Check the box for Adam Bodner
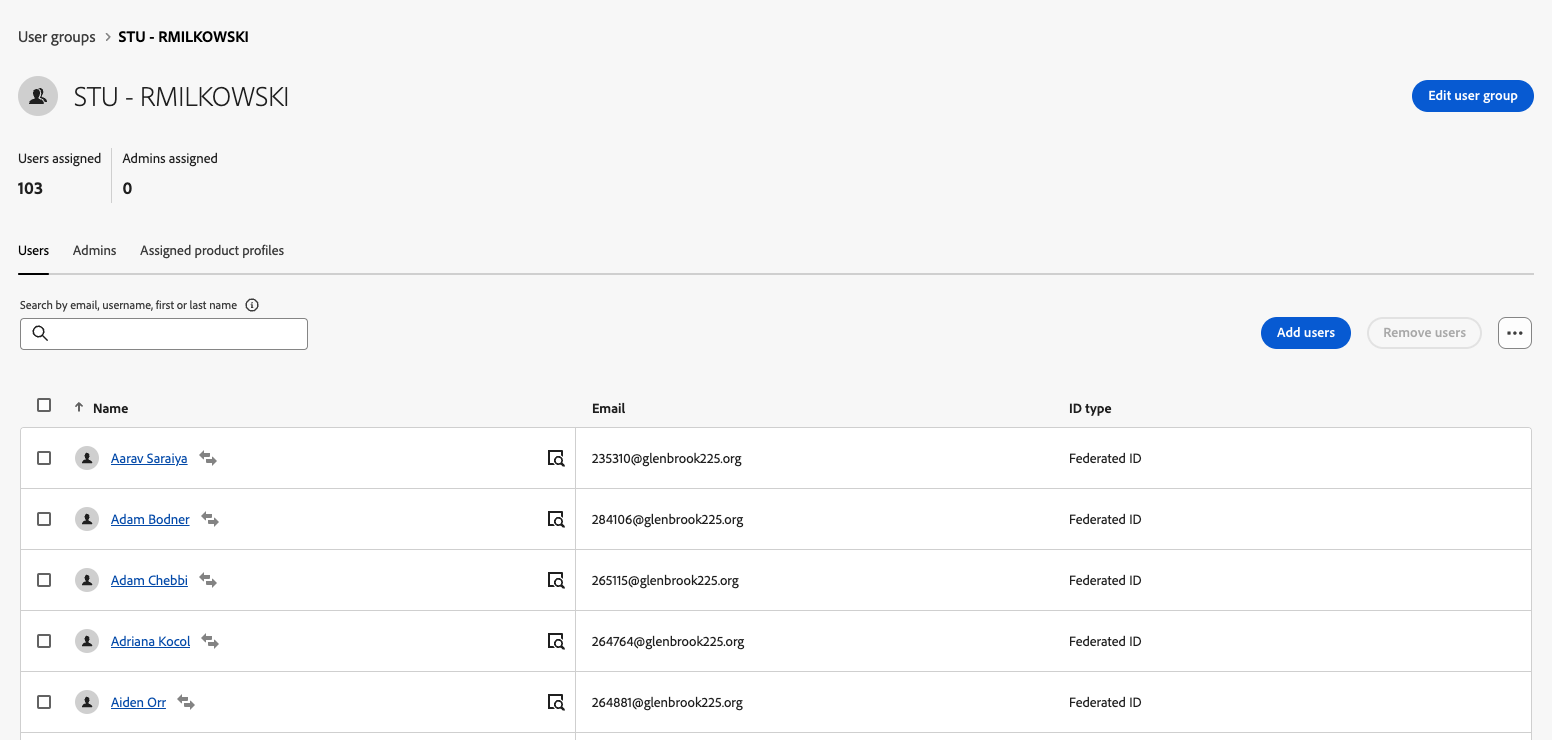This screenshot has height=740, width=1552. (44, 519)
